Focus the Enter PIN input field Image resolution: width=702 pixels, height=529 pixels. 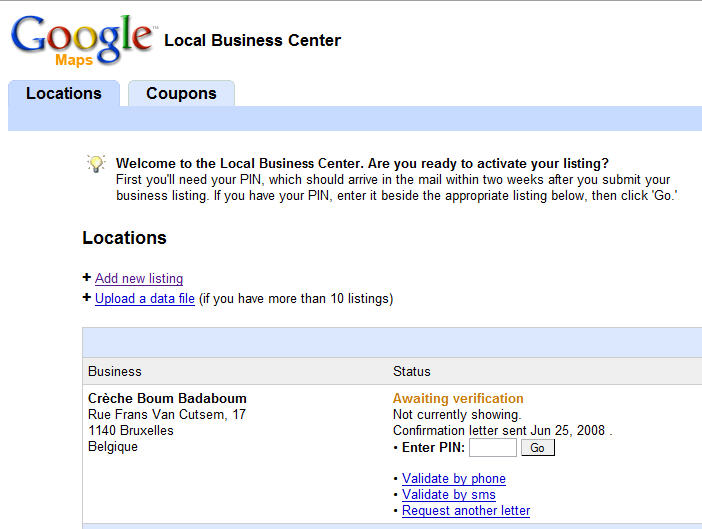[x=492, y=448]
